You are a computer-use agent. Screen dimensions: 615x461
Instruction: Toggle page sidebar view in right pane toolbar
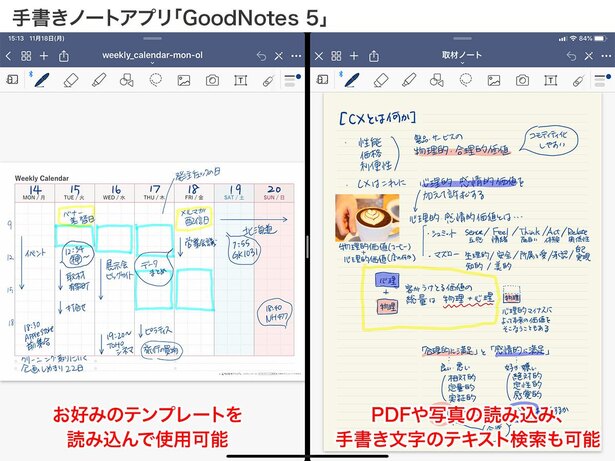(x=322, y=80)
